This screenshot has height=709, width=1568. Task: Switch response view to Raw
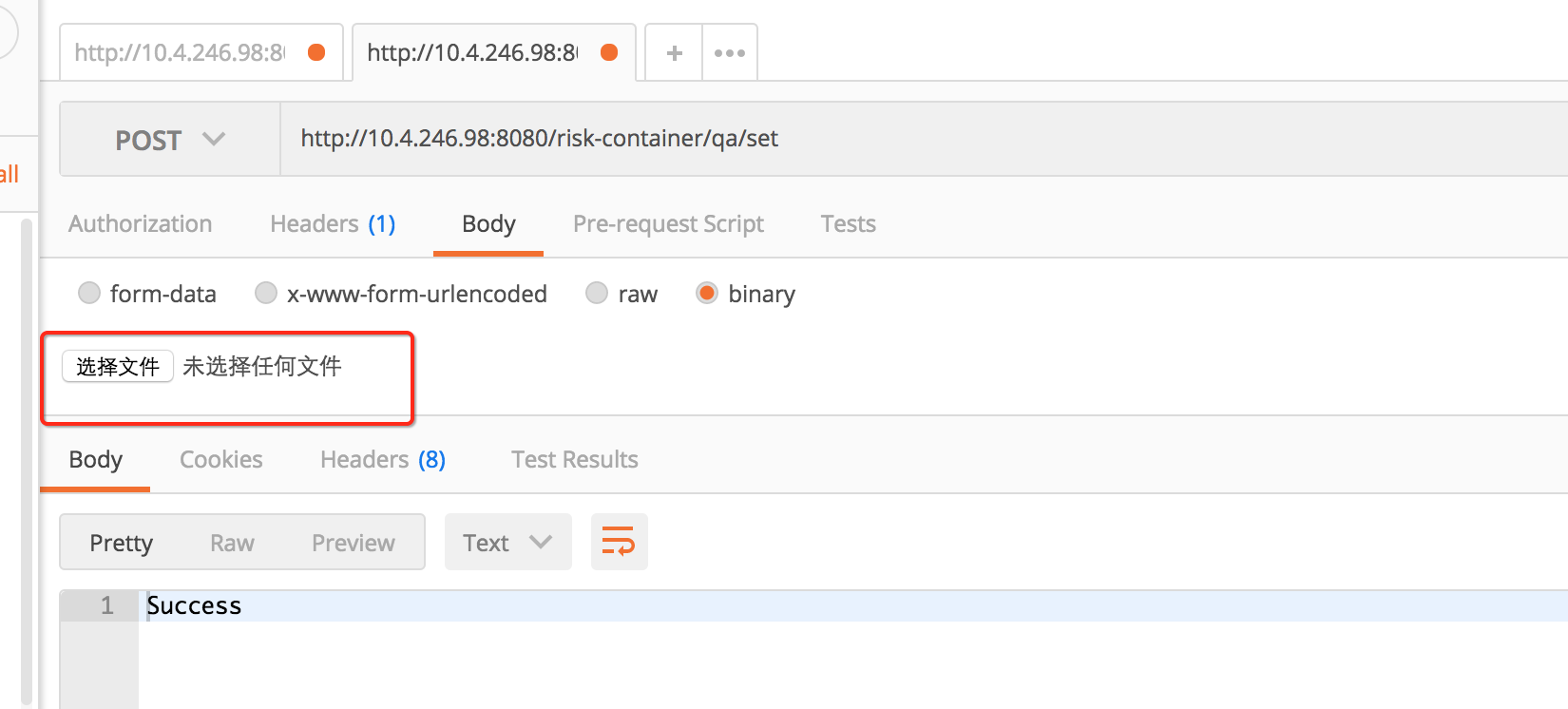tap(232, 543)
